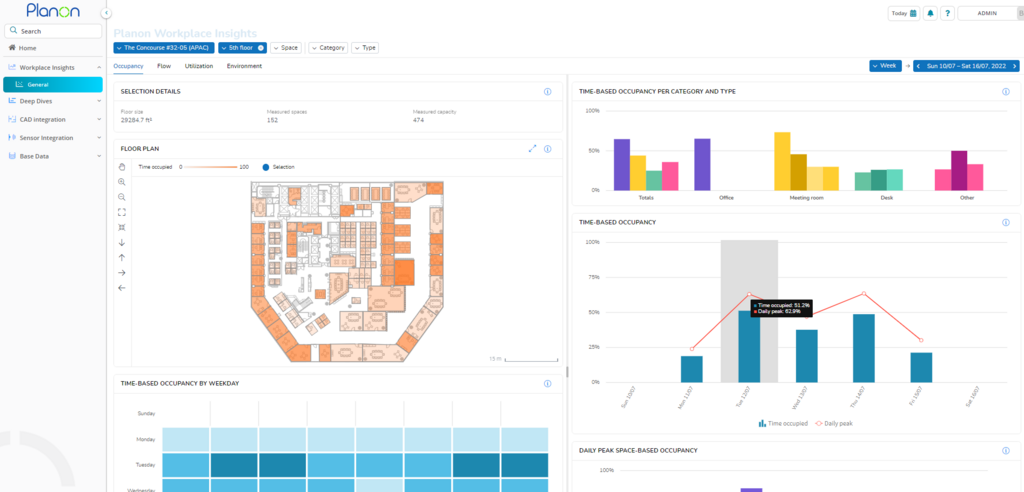Switch to the Occupancy tab
Screen dimensions: 1024x492
128,66
